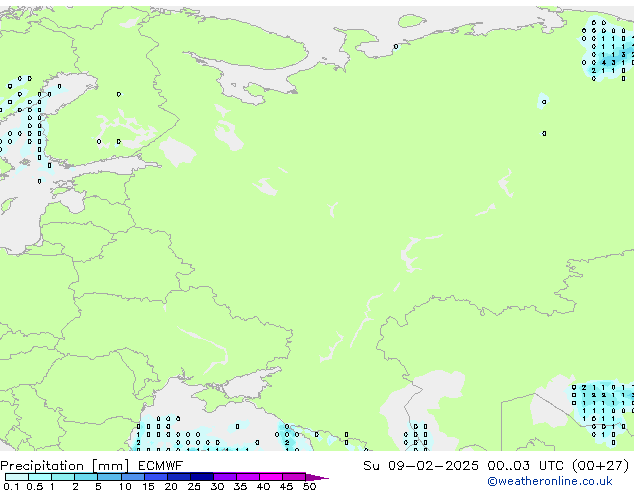Click the '40' legend scale label

click(263, 486)
